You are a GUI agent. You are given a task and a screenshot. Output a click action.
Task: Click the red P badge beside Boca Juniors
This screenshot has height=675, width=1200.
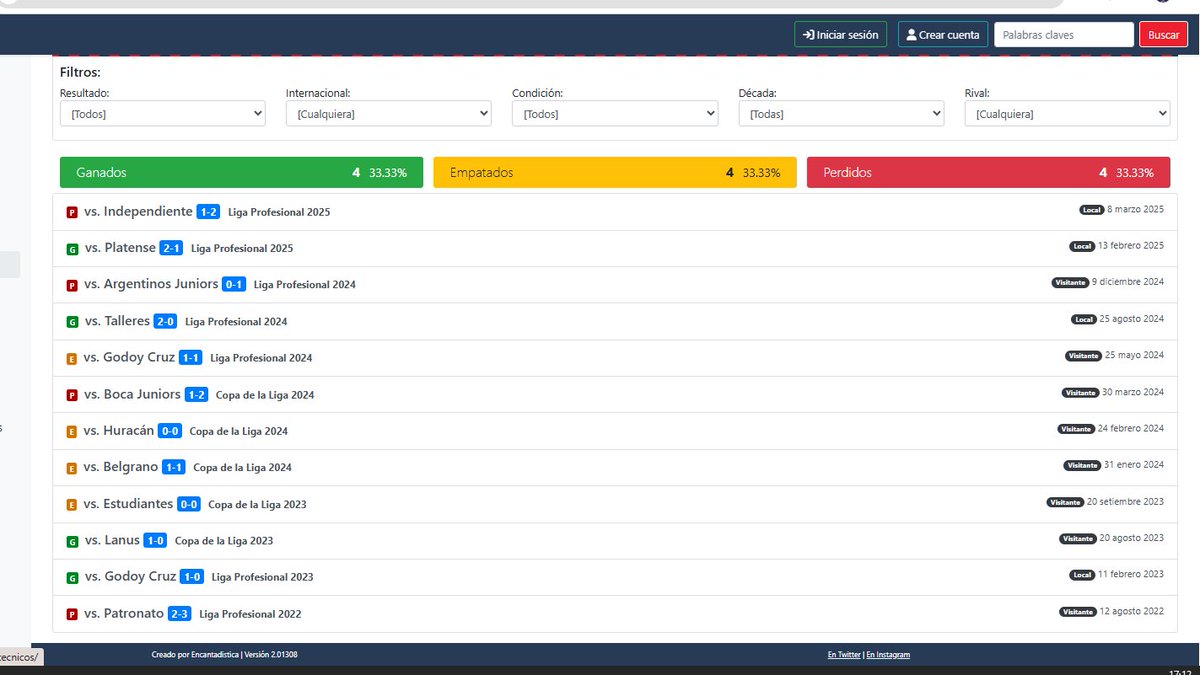pyautogui.click(x=72, y=395)
